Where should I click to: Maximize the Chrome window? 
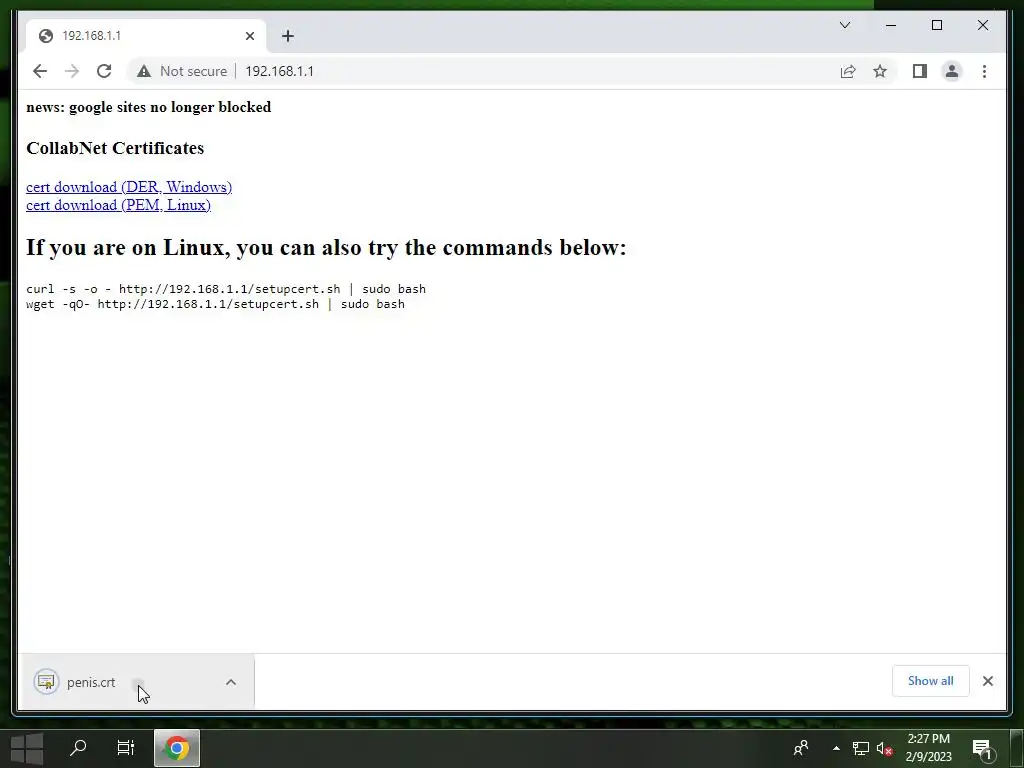coord(937,25)
